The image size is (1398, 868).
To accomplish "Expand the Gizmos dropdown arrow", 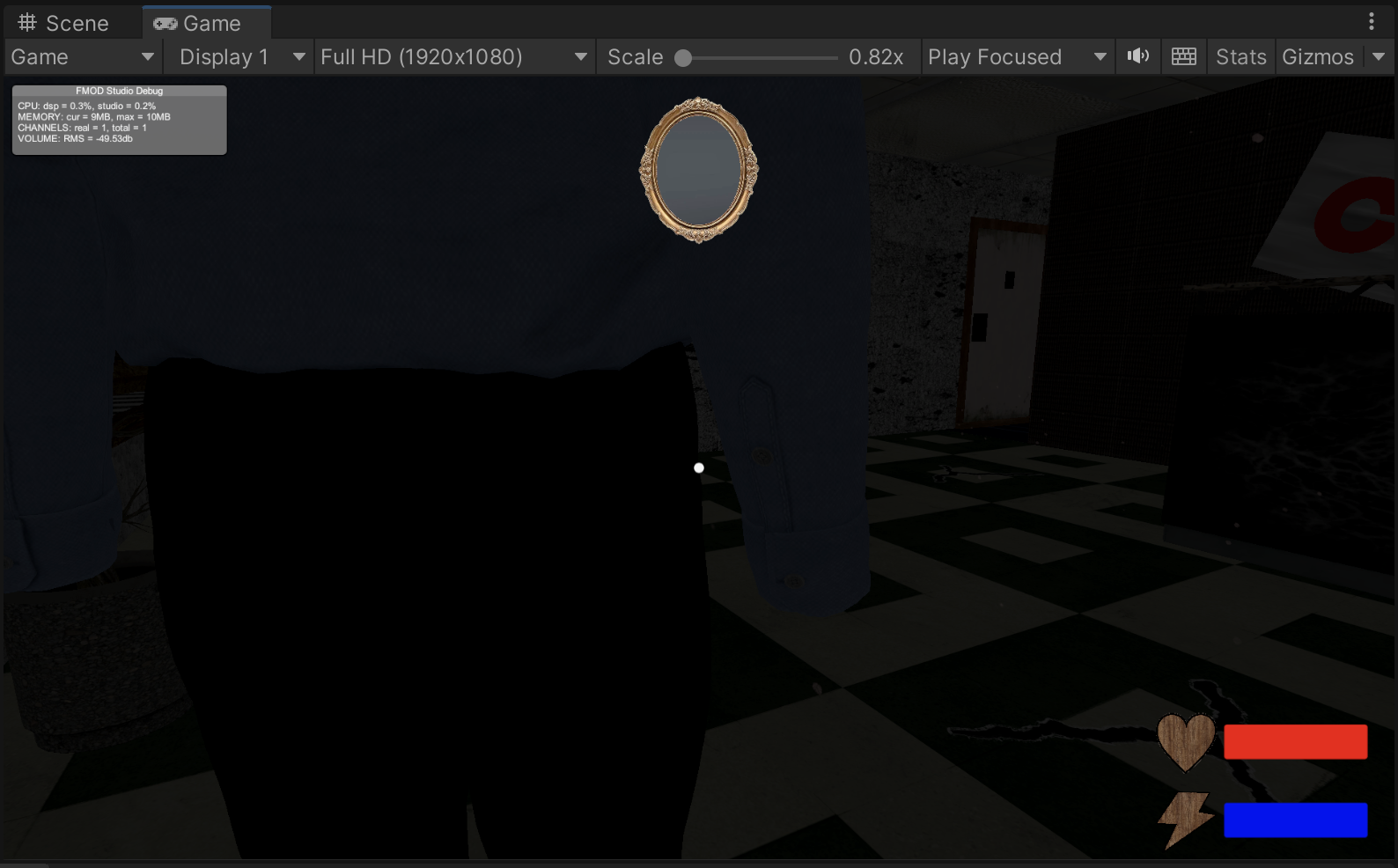I will tap(1379, 57).
